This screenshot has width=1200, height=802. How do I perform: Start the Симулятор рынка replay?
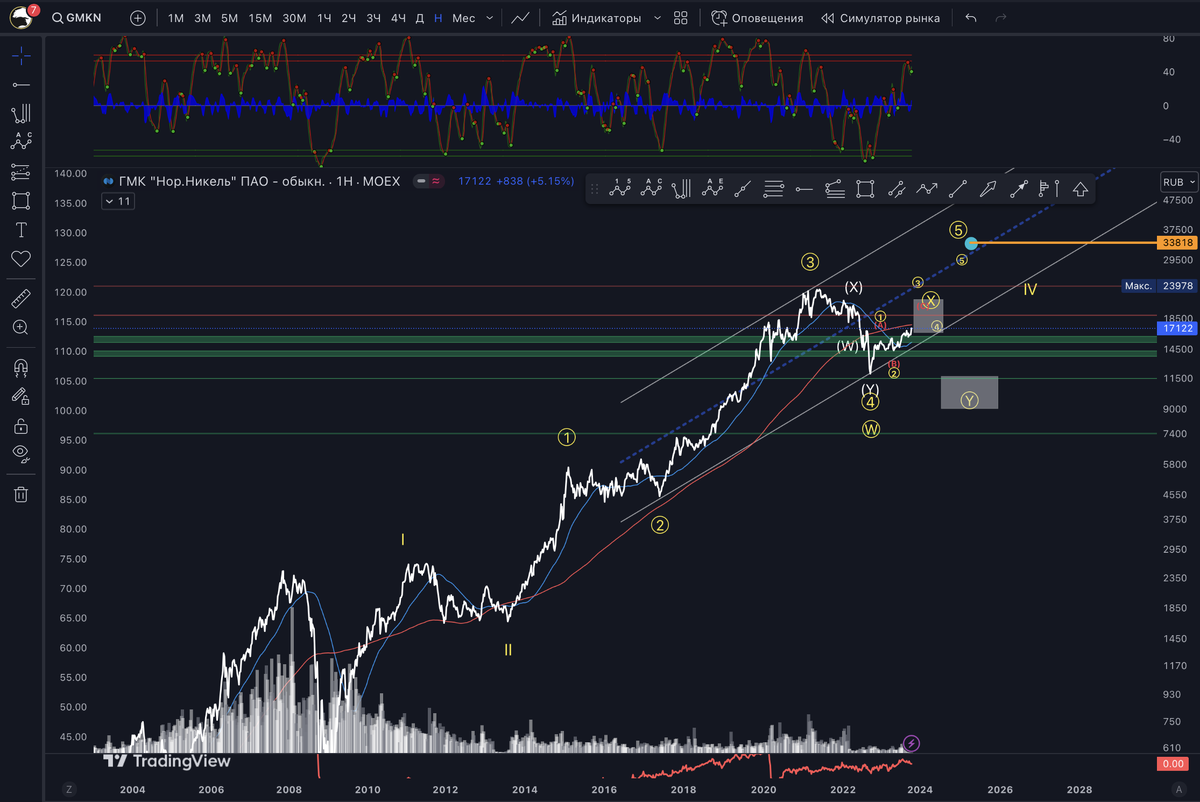[x=879, y=18]
